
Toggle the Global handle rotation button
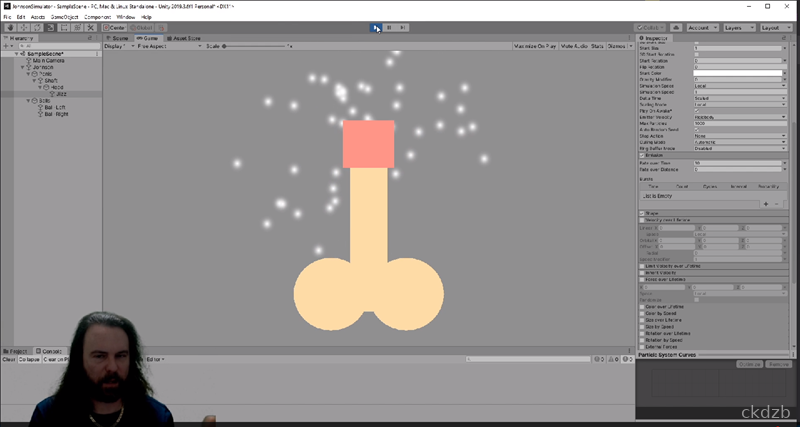[141, 28]
